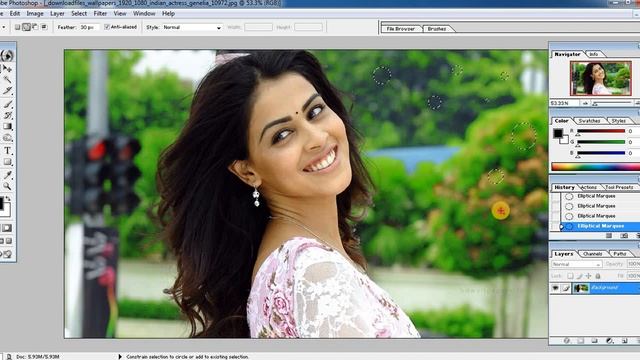This screenshot has height=360, width=640.
Task: Open the Help menu
Action: [x=168, y=13]
